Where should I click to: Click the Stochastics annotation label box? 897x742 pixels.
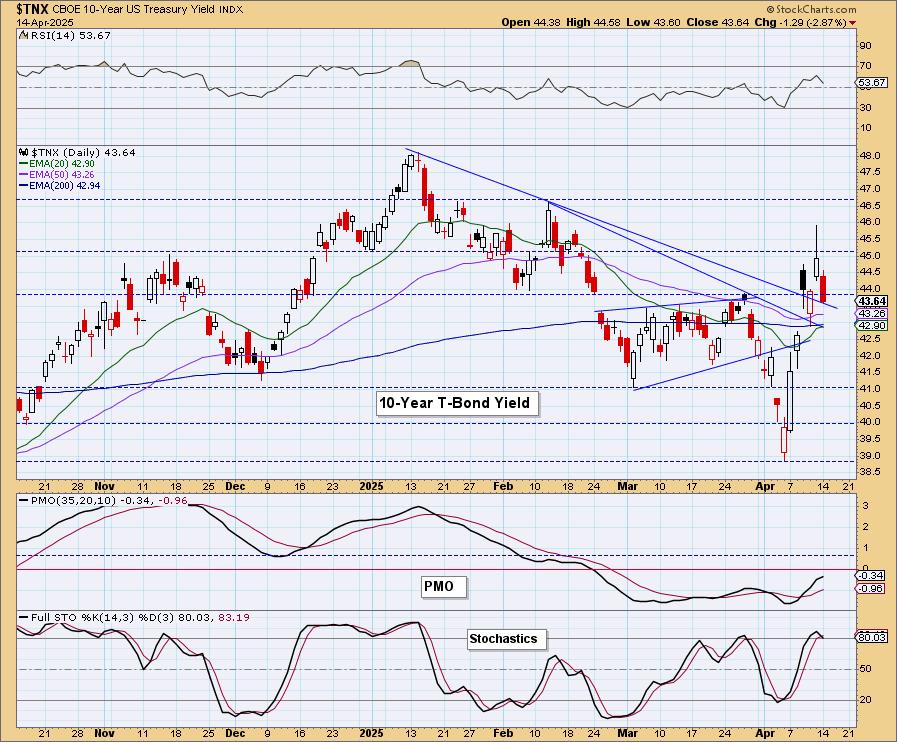click(507, 638)
